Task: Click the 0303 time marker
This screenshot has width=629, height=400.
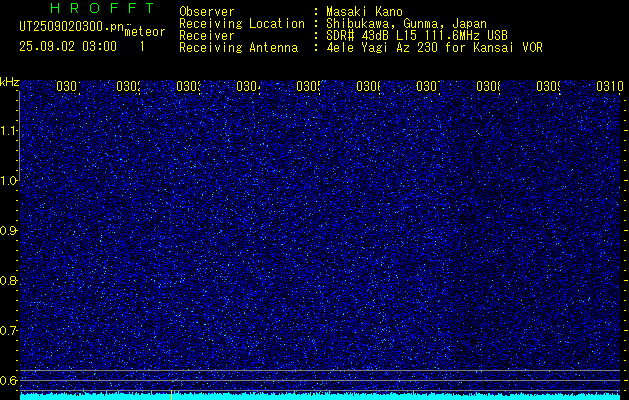Action: pyautogui.click(x=188, y=86)
